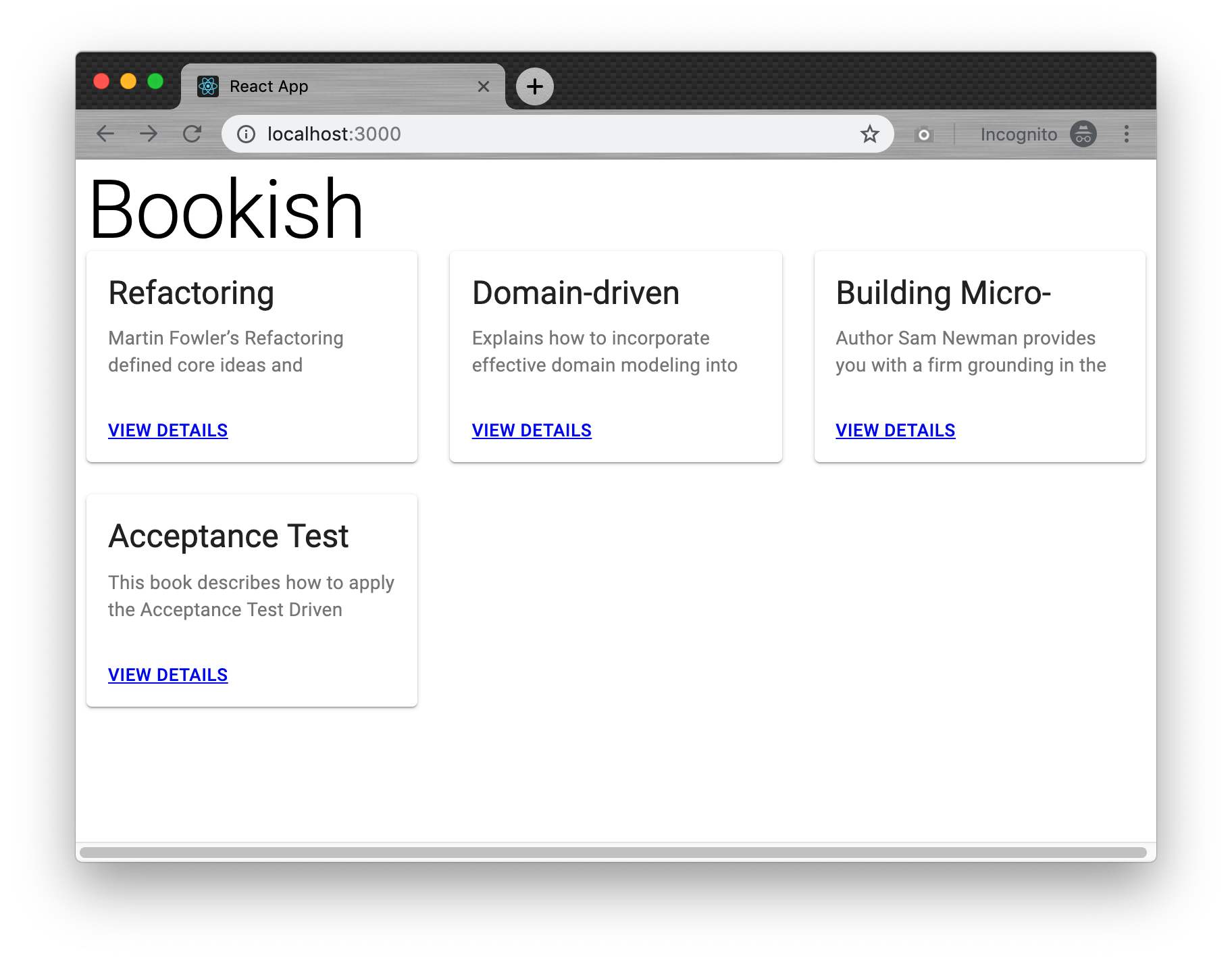1232x962 pixels.
Task: Click the React logo favicon on the tab
Action: (209, 86)
